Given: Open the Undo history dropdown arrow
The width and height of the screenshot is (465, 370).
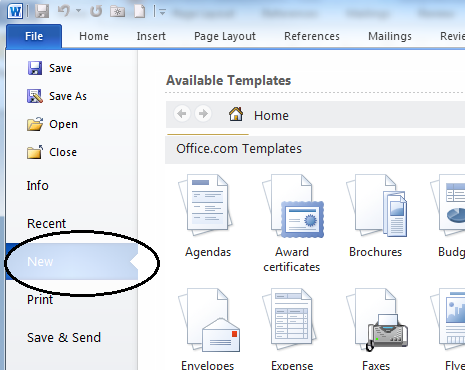Looking at the screenshot, I should point(79,11).
